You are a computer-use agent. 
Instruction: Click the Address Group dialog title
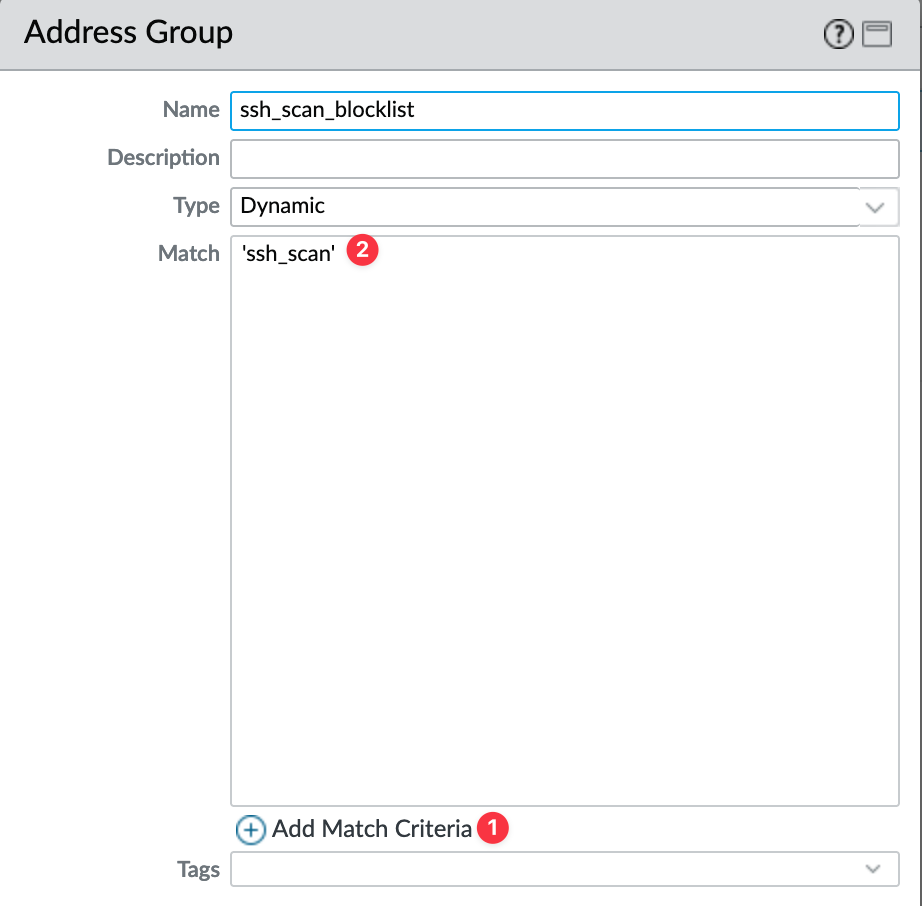(x=128, y=32)
